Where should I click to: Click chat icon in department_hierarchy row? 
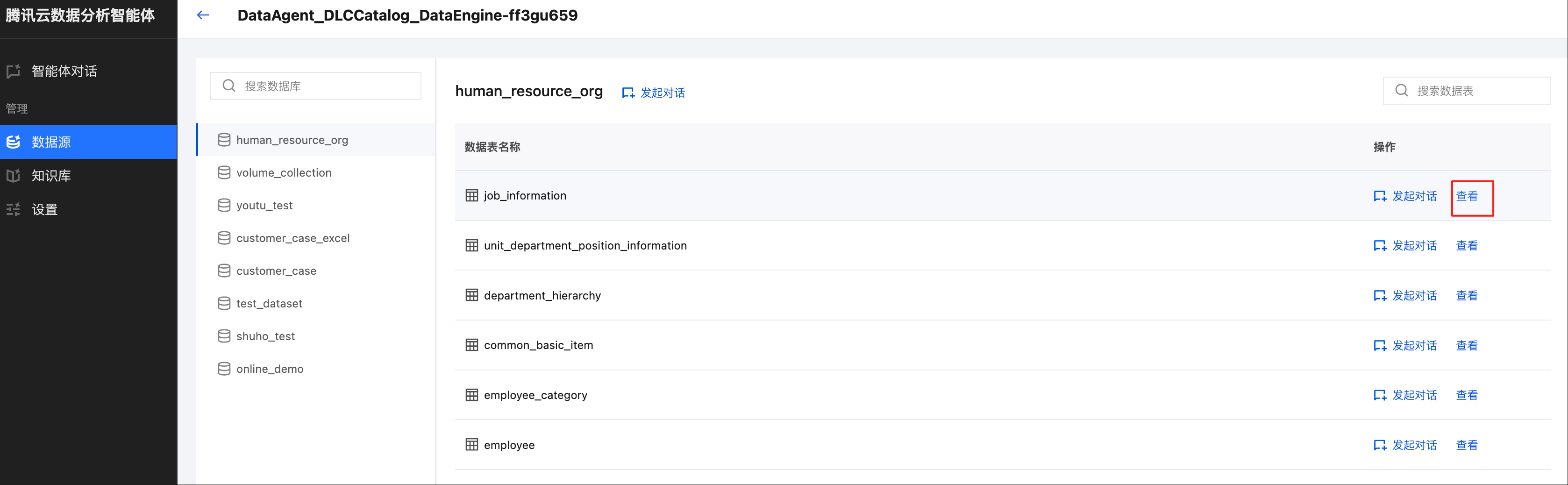[x=1380, y=296]
